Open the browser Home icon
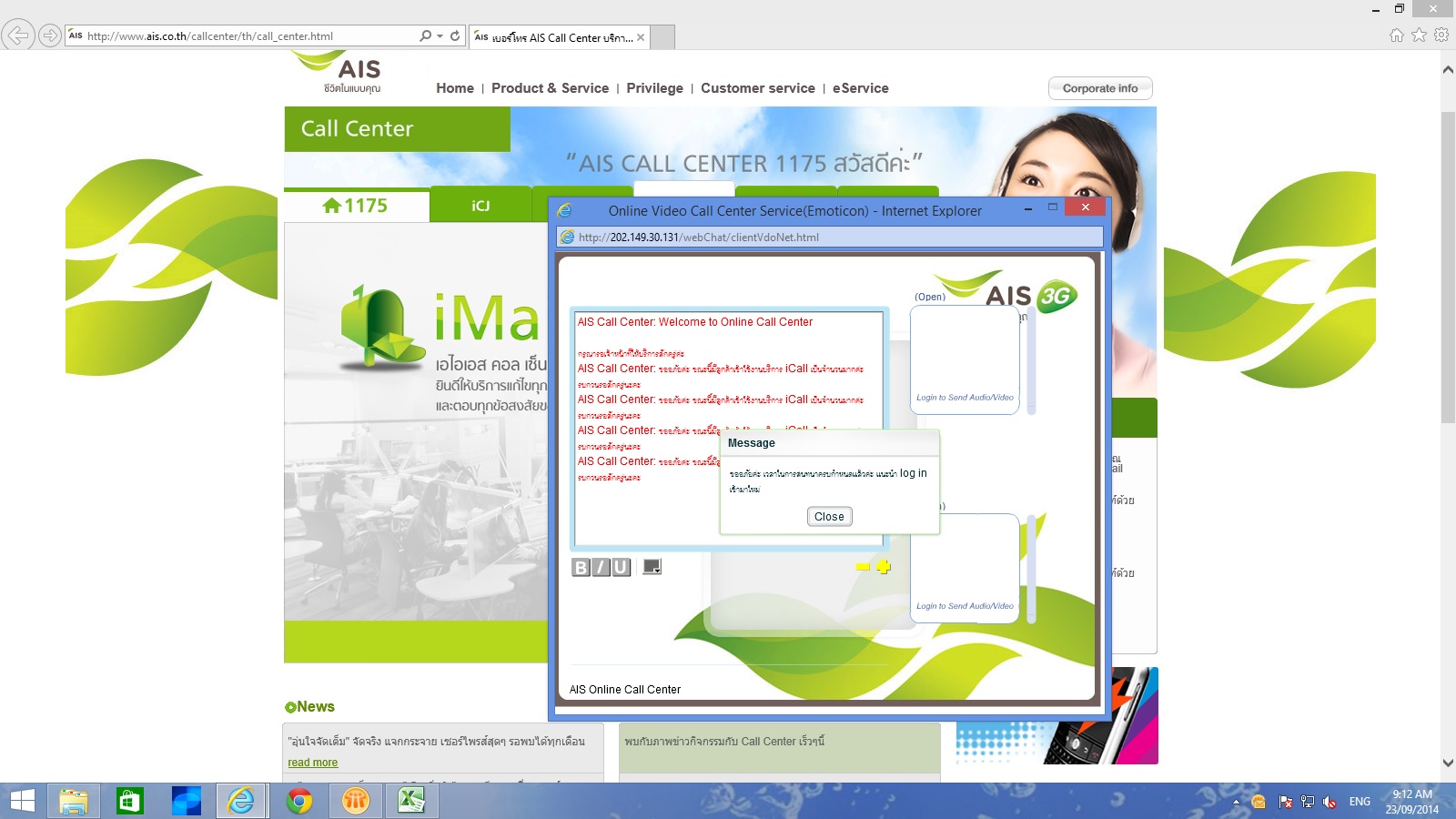The width and height of the screenshot is (1456, 819). click(1397, 35)
